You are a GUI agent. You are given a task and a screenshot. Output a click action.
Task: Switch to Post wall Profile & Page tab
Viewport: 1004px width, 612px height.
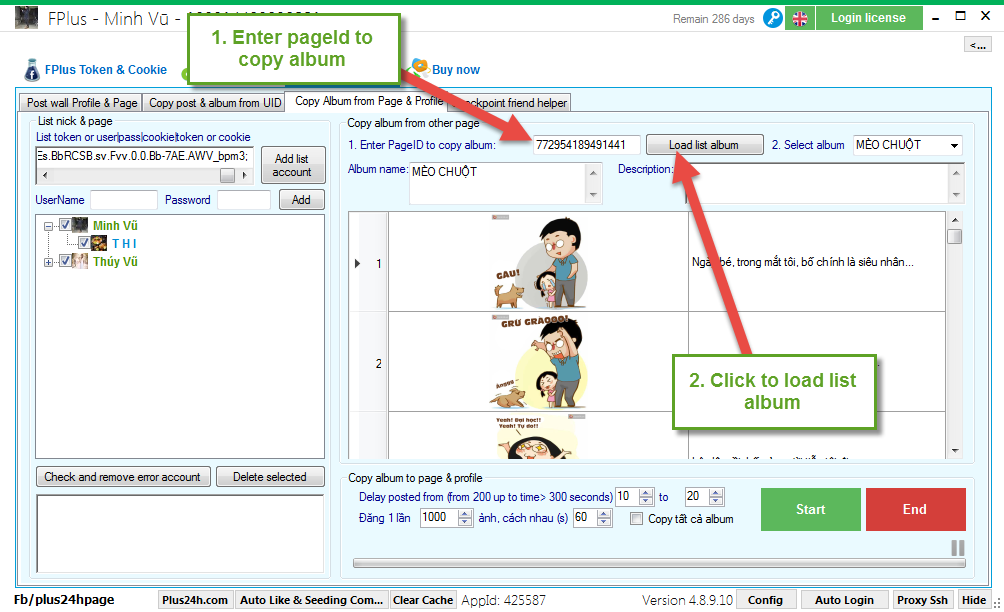(81, 102)
